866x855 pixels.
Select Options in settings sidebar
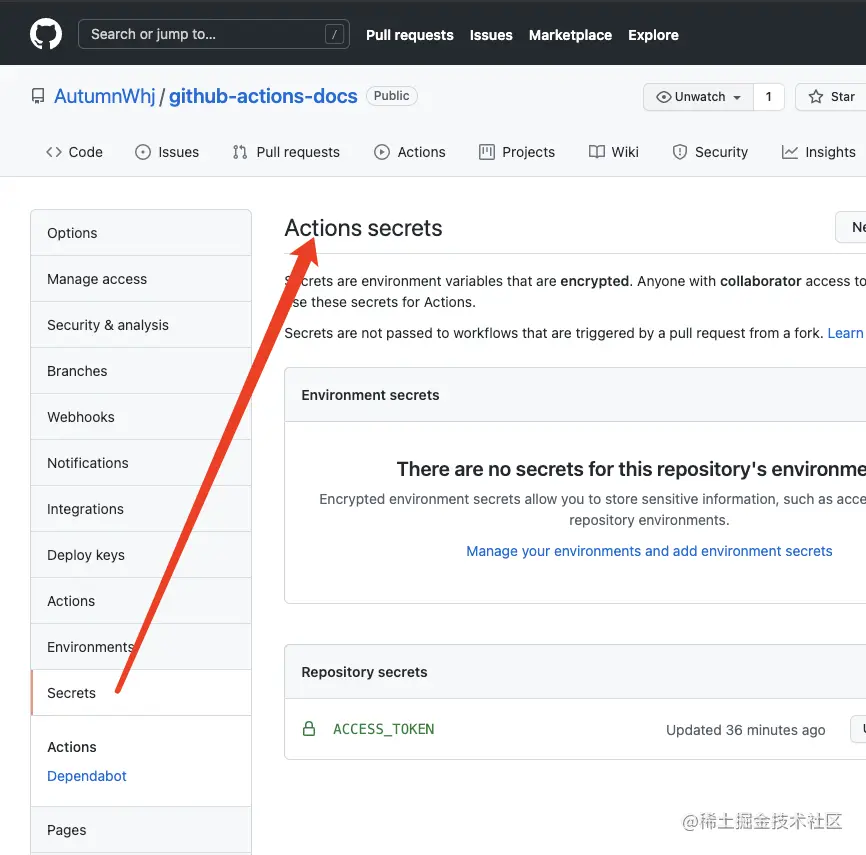click(141, 233)
